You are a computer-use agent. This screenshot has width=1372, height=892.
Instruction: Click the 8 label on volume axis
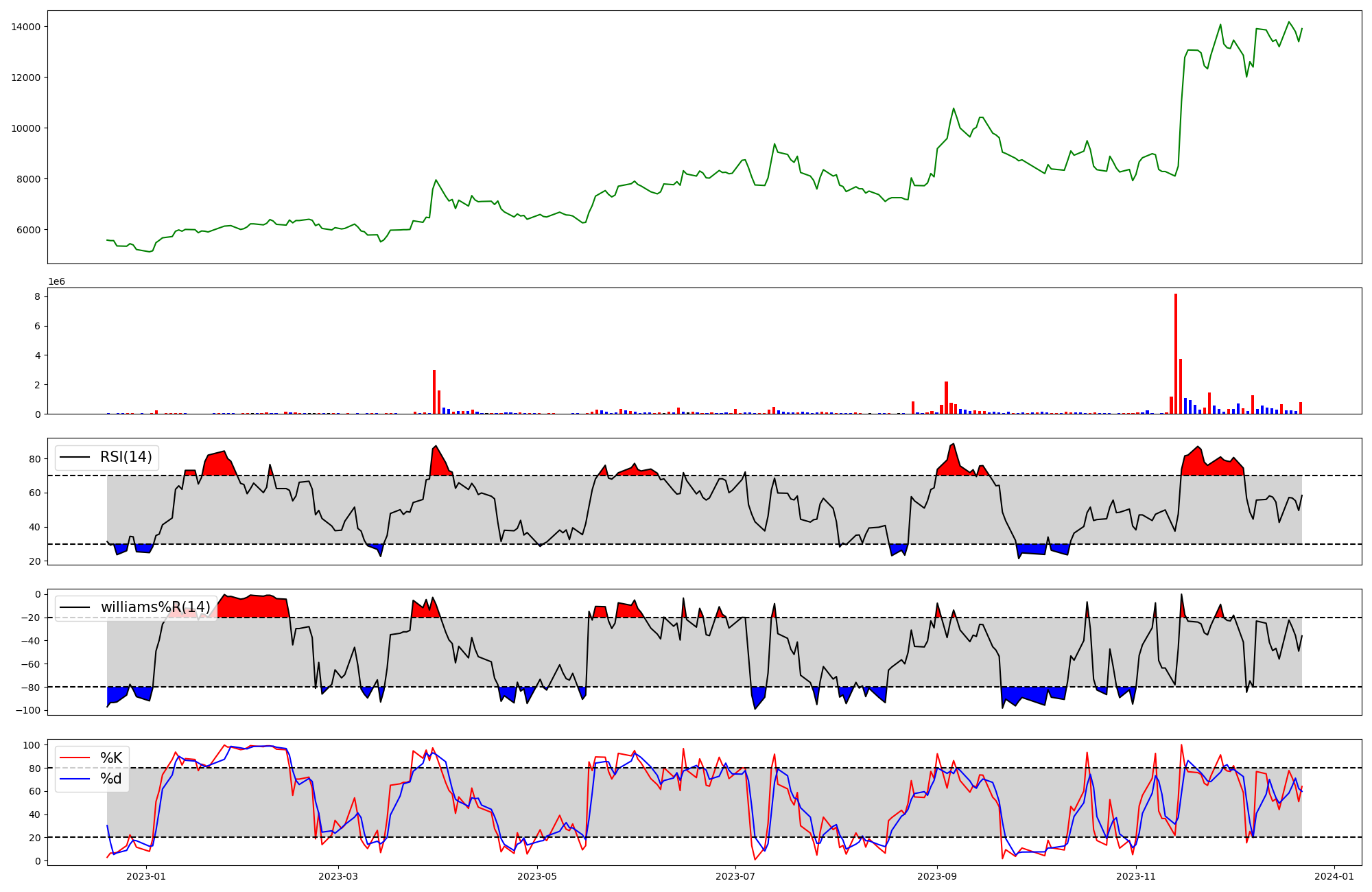[37, 297]
